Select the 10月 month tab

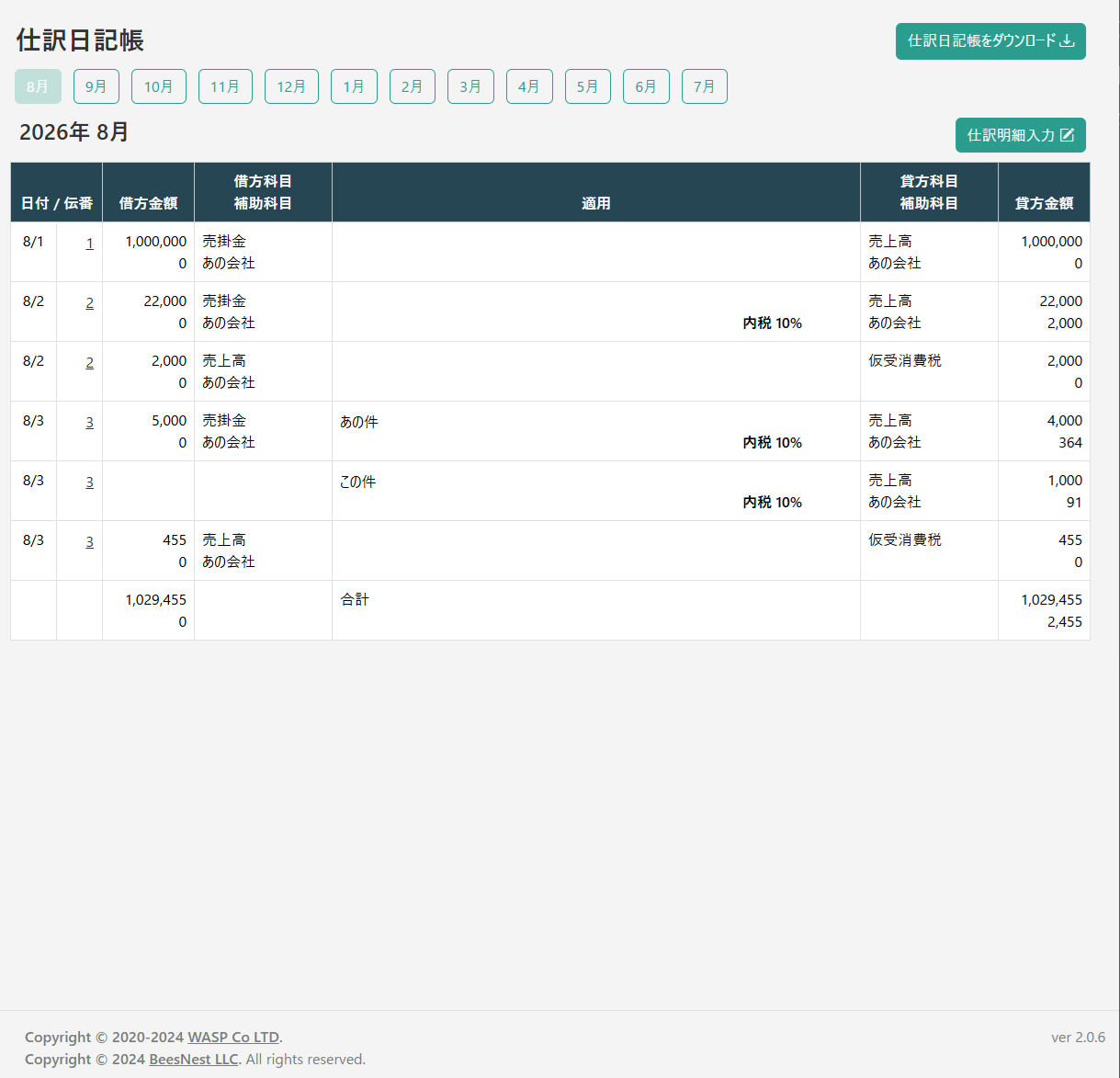click(x=158, y=86)
